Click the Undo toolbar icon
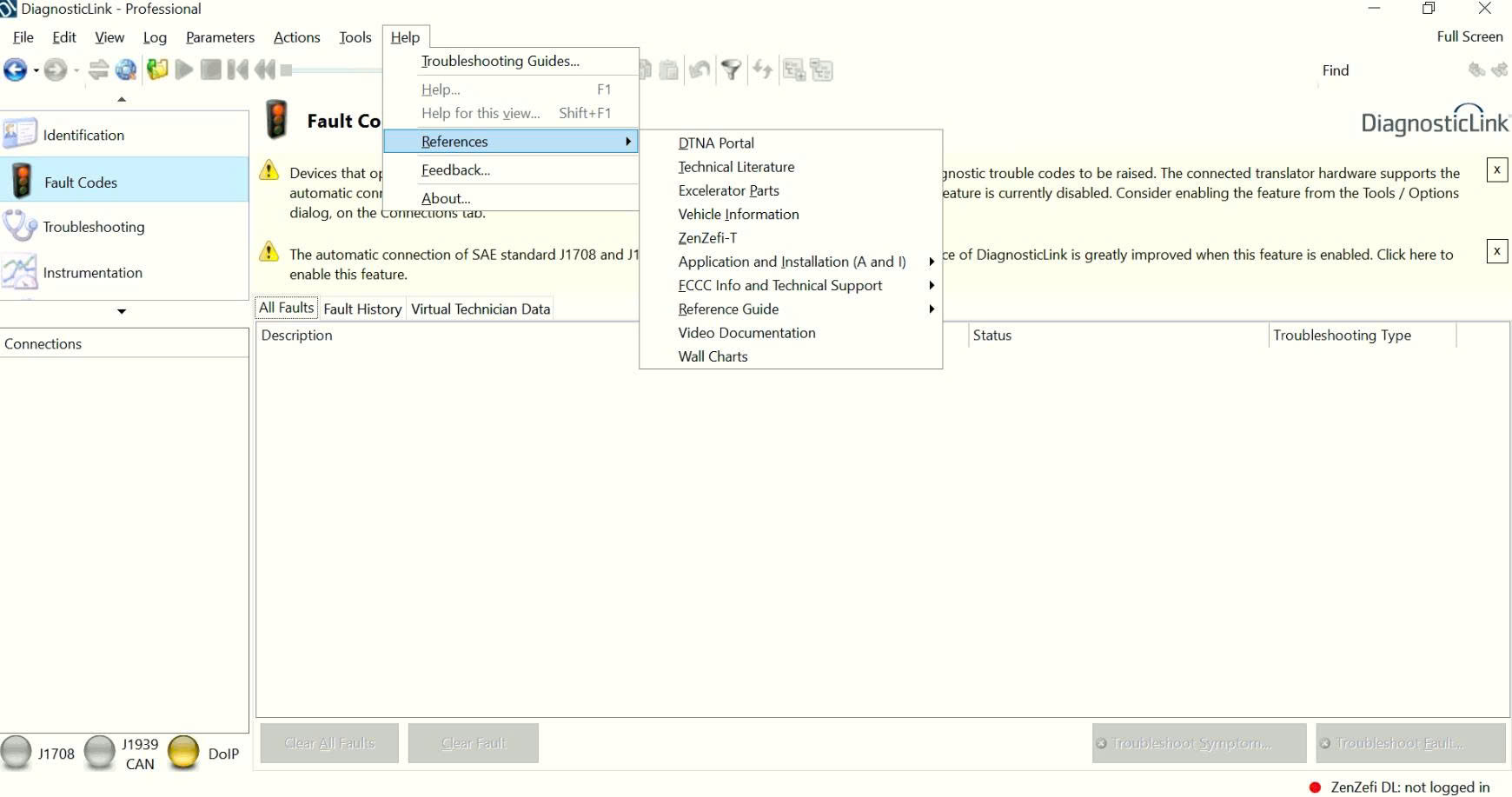 coord(700,70)
